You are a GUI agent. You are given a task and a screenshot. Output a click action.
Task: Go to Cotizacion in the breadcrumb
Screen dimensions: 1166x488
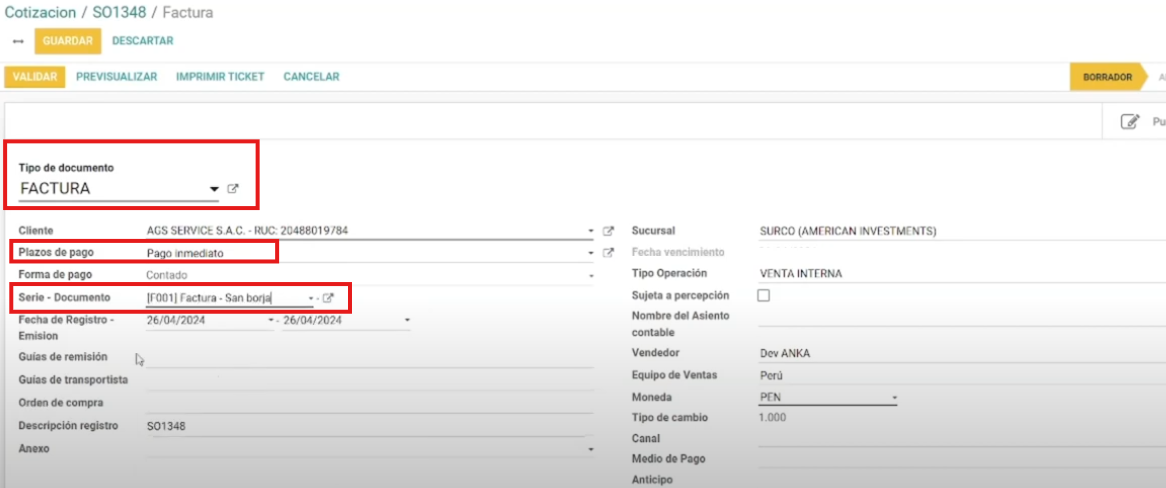click(41, 13)
